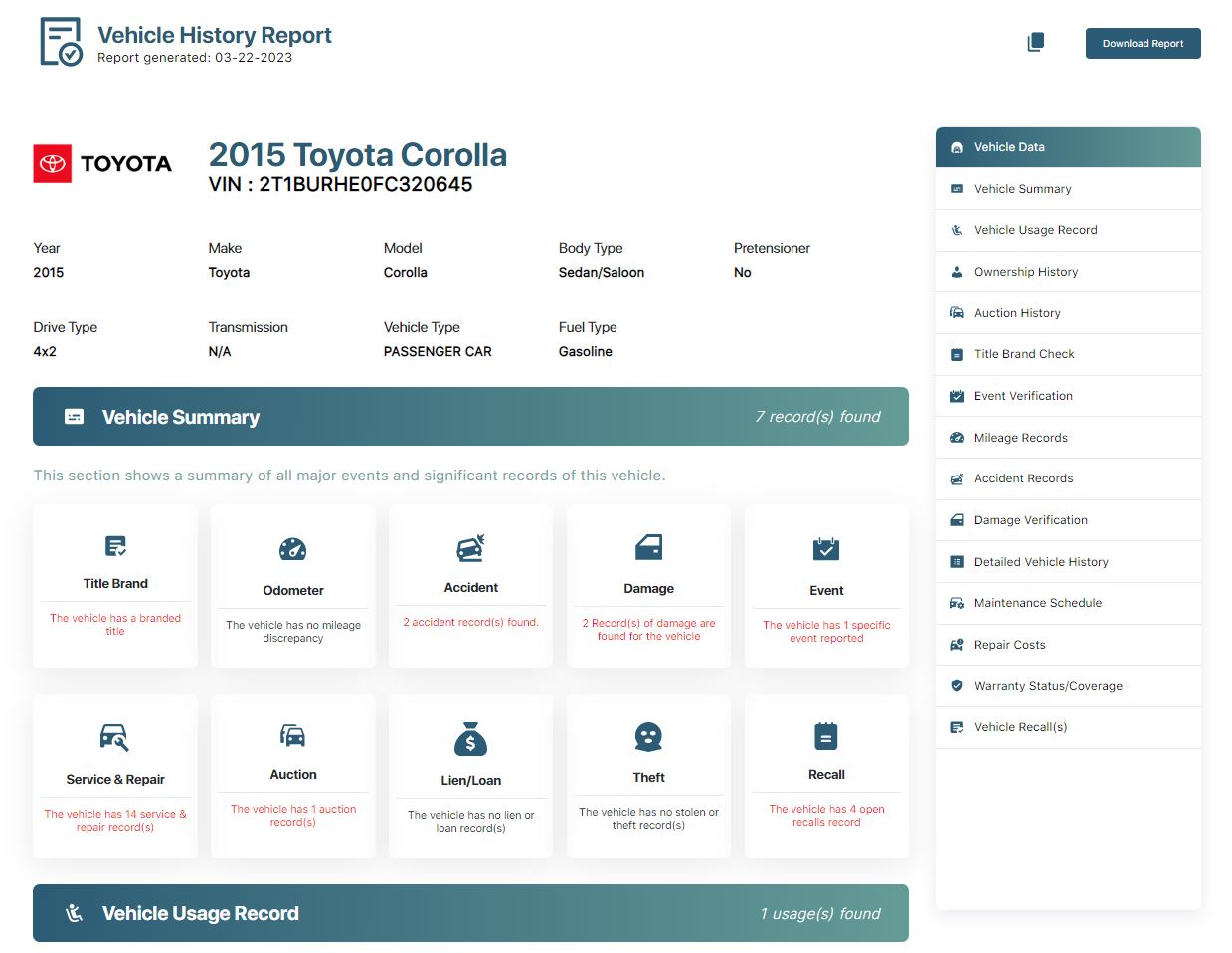Click the Title Brand card icon
1232x953 pixels.
[115, 546]
